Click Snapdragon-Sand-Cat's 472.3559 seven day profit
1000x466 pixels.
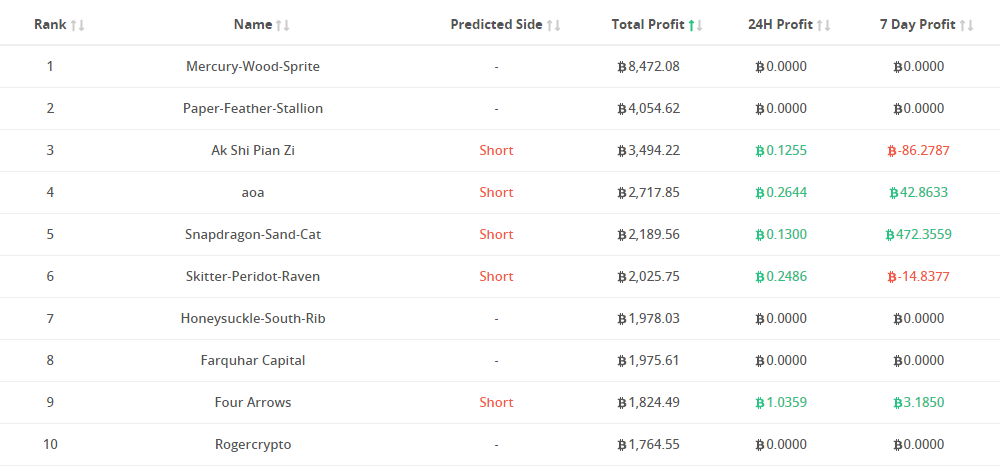[919, 234]
